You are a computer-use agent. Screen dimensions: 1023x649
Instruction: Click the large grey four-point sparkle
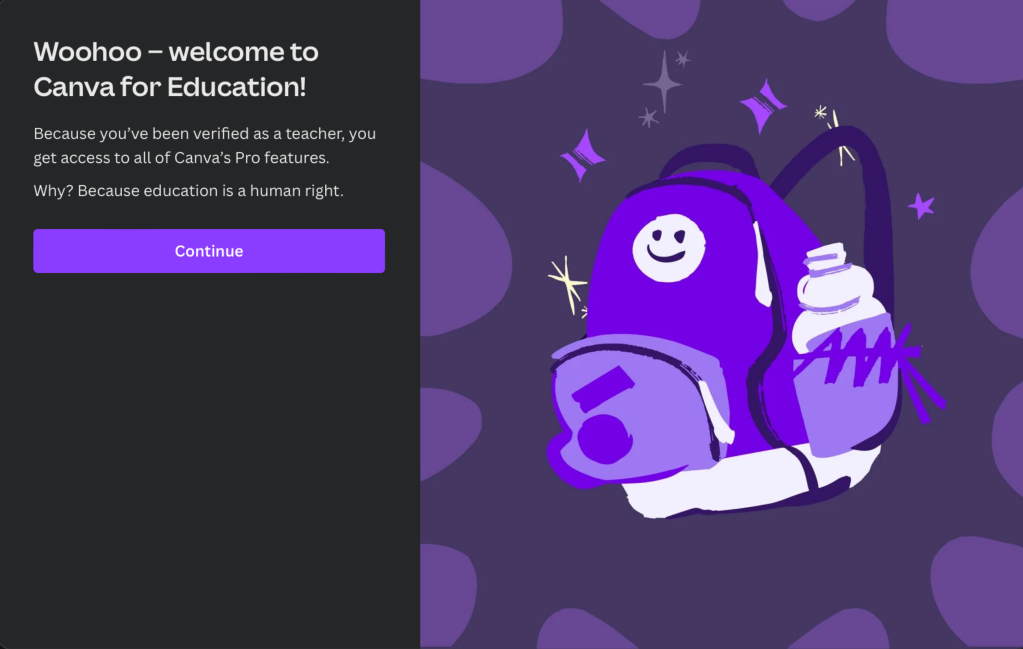click(664, 82)
